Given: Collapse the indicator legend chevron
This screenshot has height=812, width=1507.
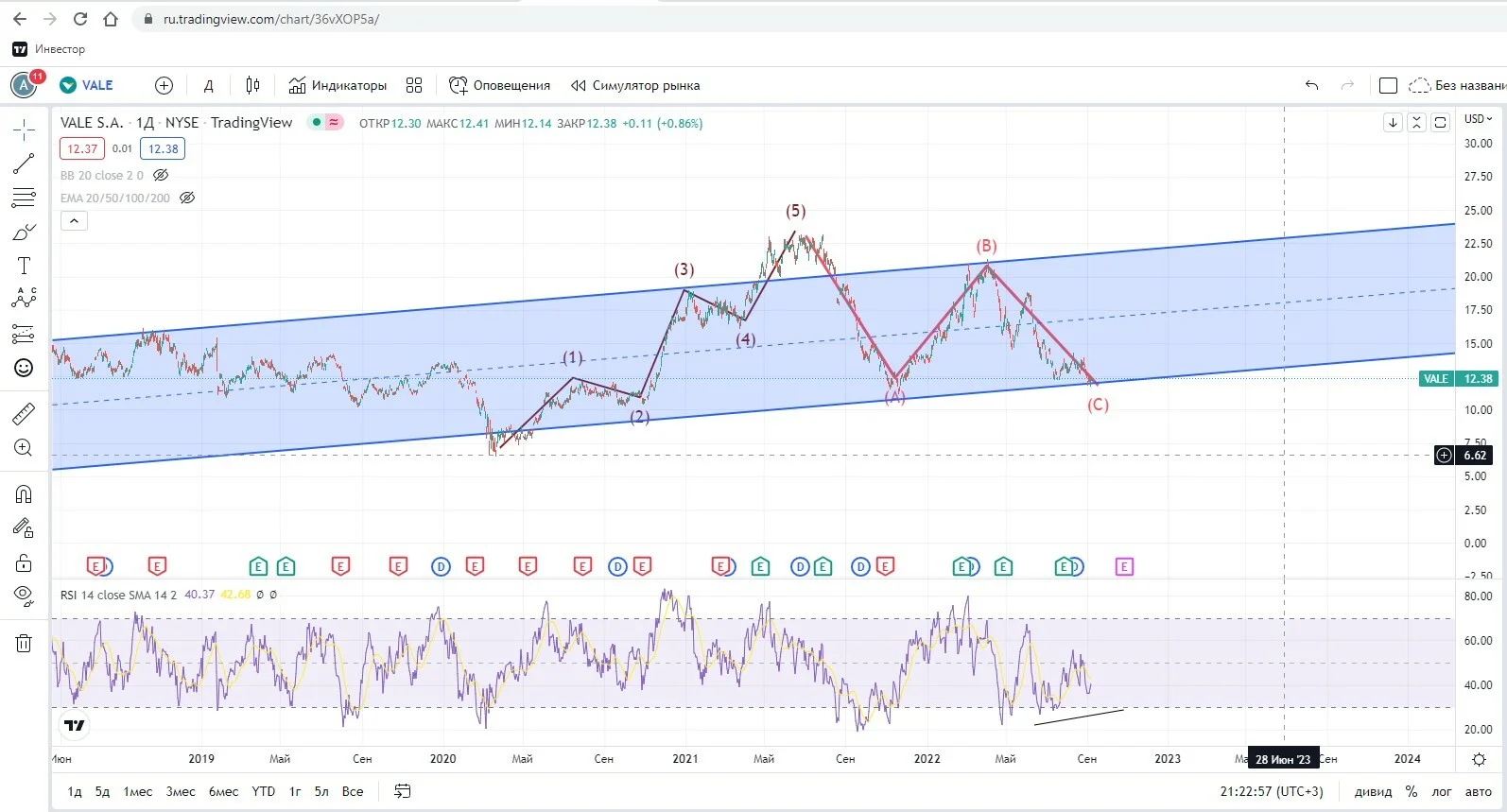Looking at the screenshot, I should click(x=74, y=221).
